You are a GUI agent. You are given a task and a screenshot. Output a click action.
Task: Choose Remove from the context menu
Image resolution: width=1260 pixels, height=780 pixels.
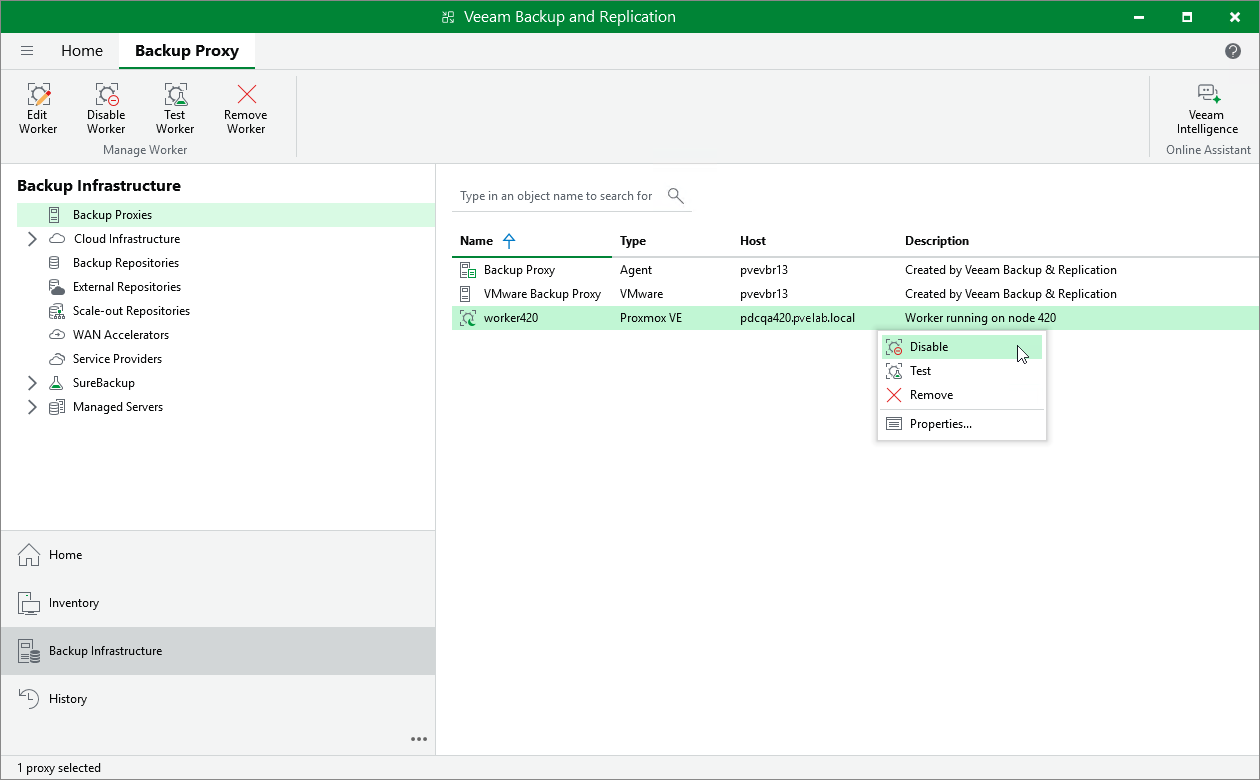pyautogui.click(x=962, y=395)
